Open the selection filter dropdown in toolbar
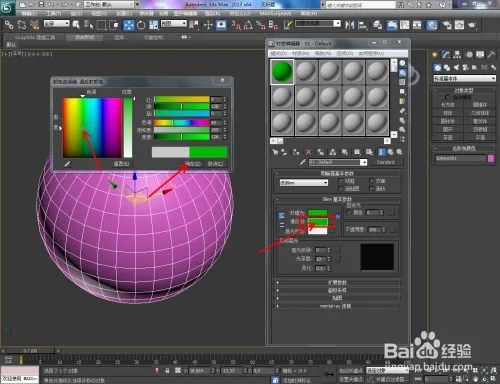The width and height of the screenshot is (500, 384). pos(57,23)
